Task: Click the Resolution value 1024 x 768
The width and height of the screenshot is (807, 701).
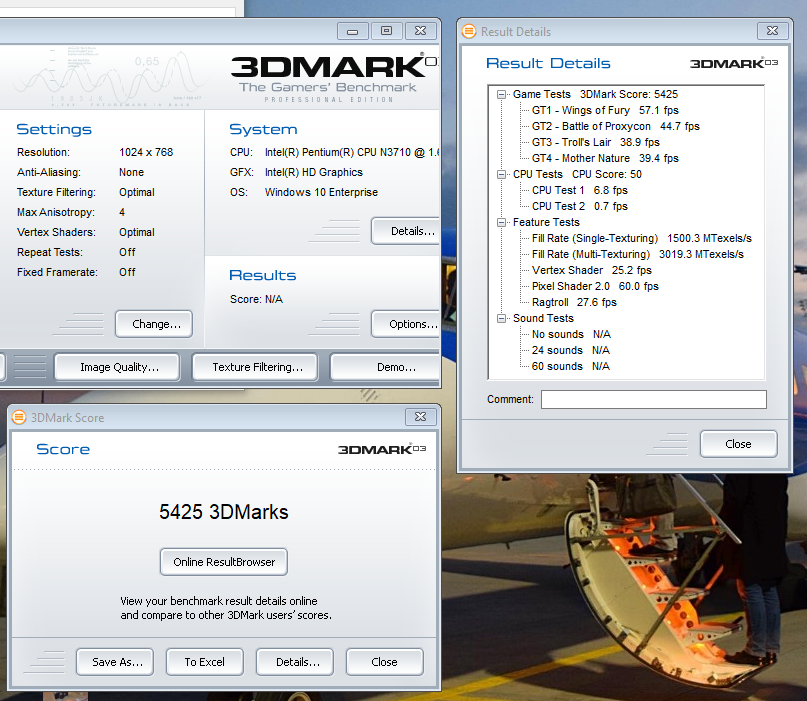Action: 146,152
